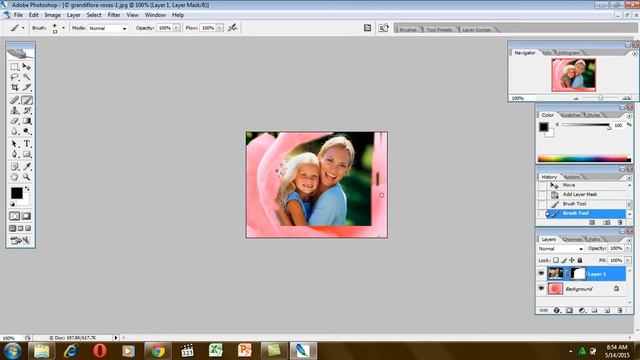Open the Filter menu
The width and height of the screenshot is (640, 360).
(x=114, y=15)
